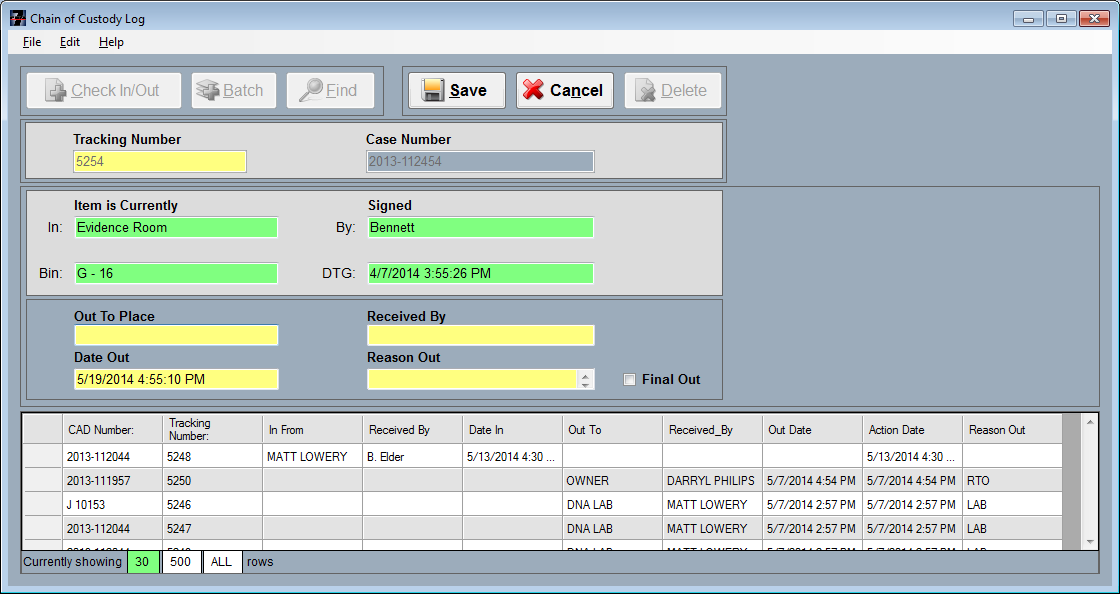Click the File menu icon area
Image resolution: width=1120 pixels, height=594 pixels.
(31, 42)
